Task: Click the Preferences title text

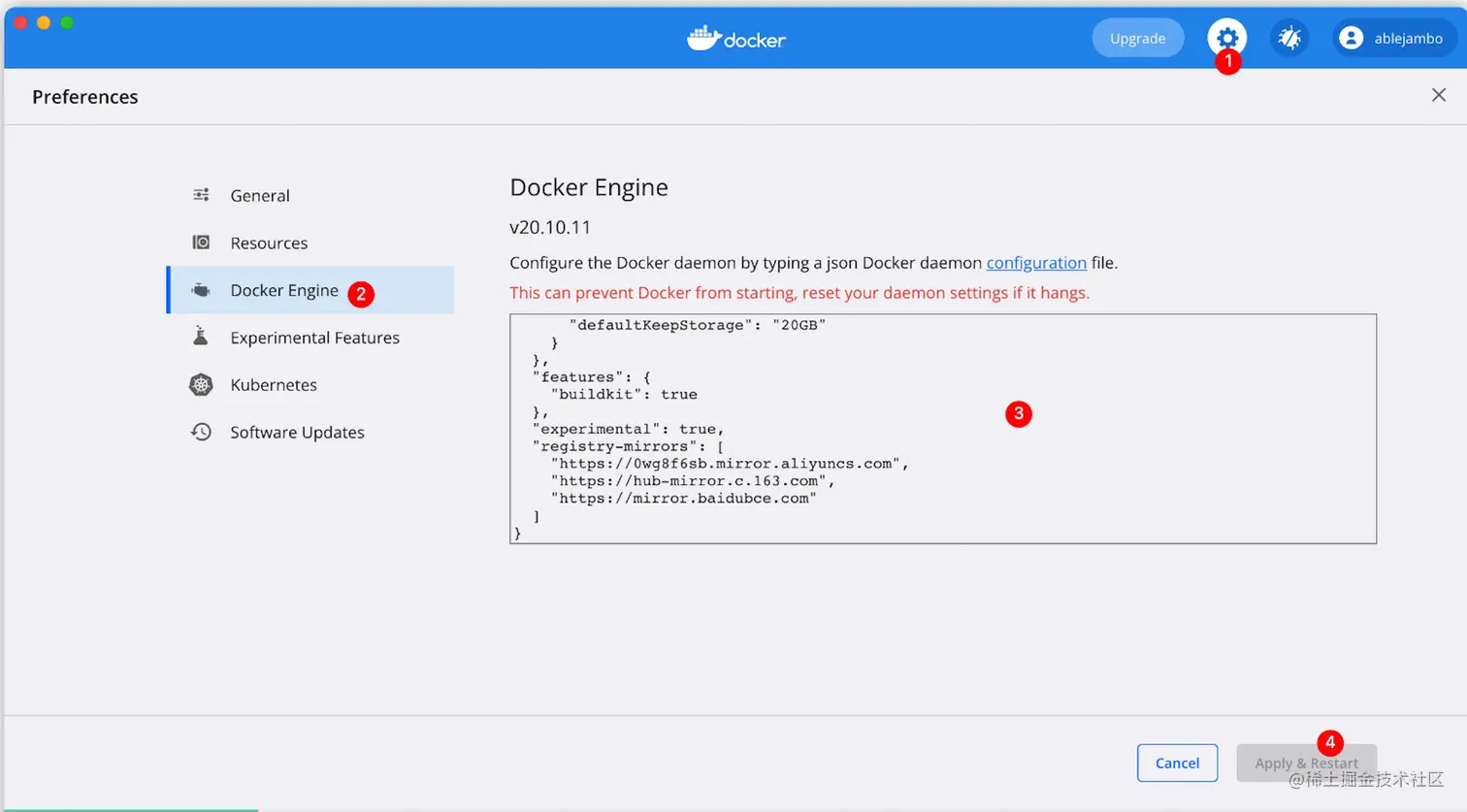Action: coord(85,97)
